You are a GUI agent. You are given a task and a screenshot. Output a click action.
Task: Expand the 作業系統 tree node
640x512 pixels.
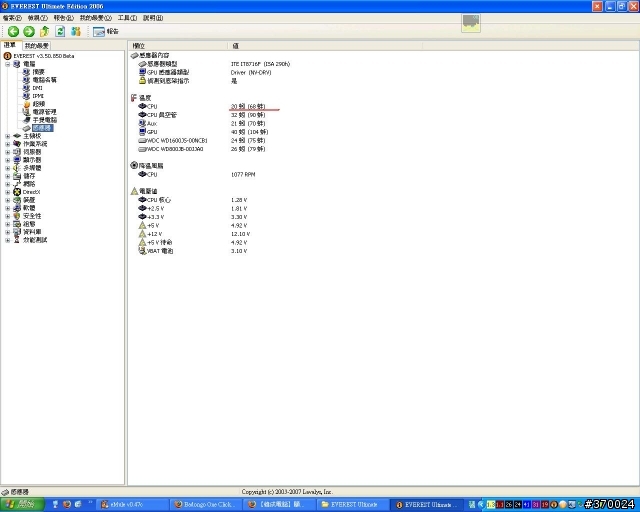[x=7, y=144]
